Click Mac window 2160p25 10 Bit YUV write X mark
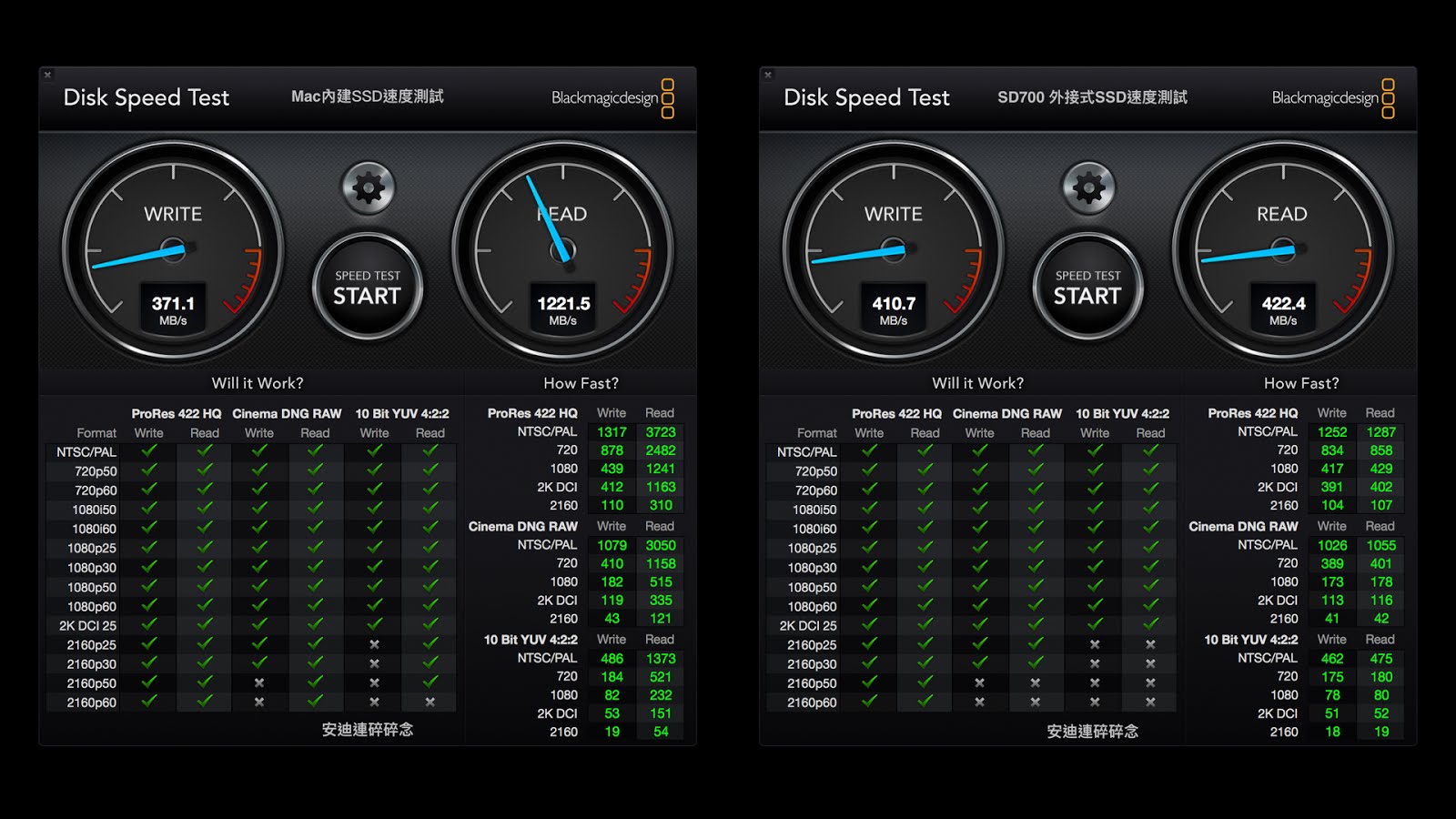Screen dimensions: 1456x819 [374, 644]
